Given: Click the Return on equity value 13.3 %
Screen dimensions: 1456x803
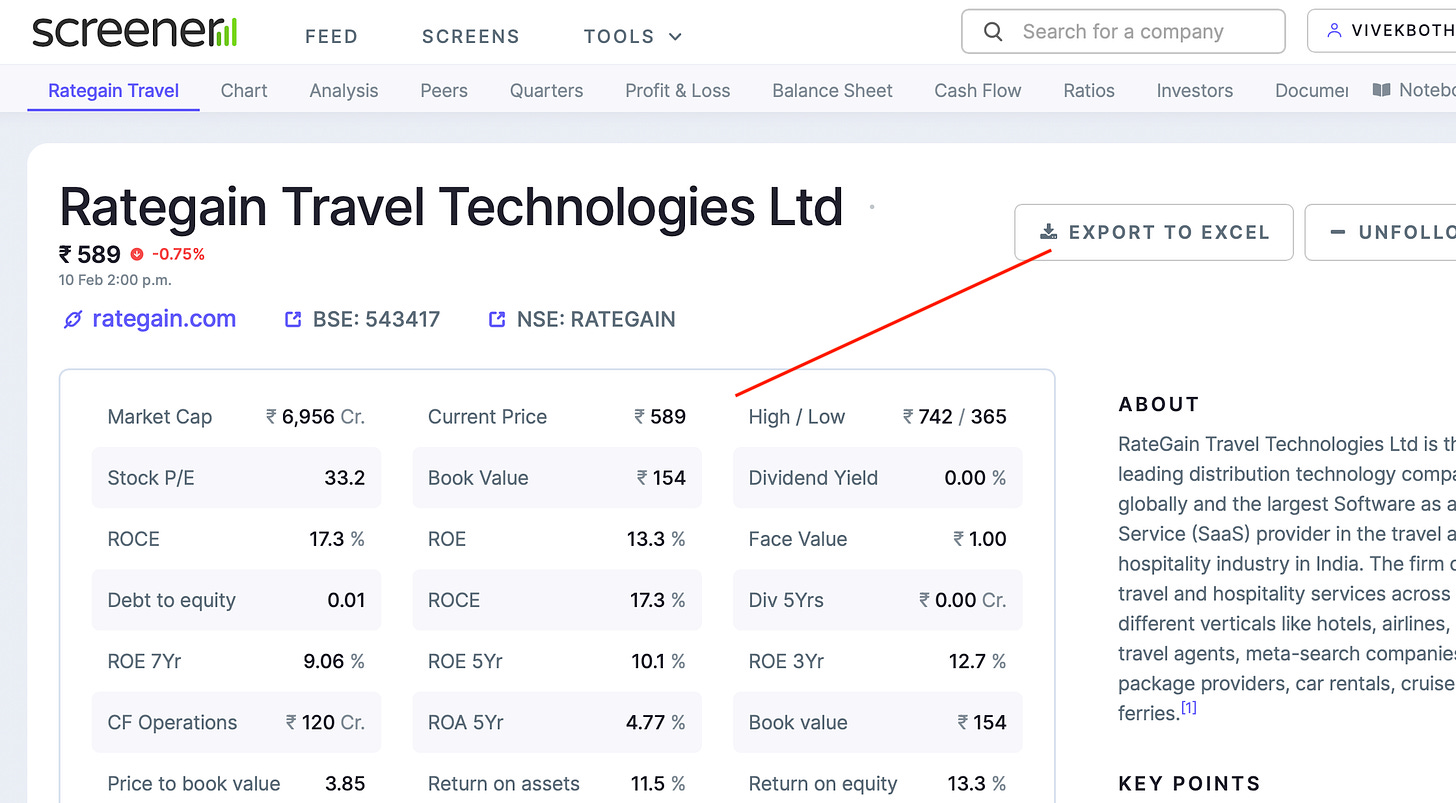Looking at the screenshot, I should click(977, 783).
